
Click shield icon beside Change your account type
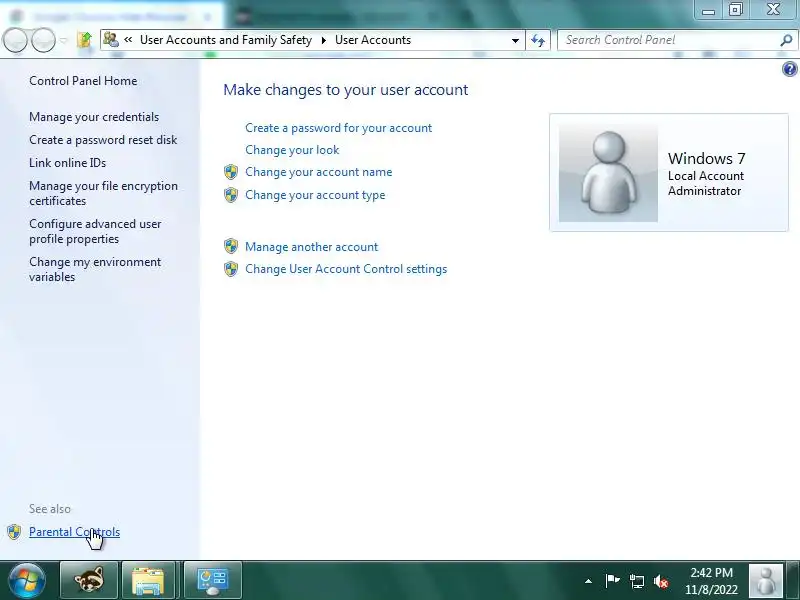coord(231,195)
